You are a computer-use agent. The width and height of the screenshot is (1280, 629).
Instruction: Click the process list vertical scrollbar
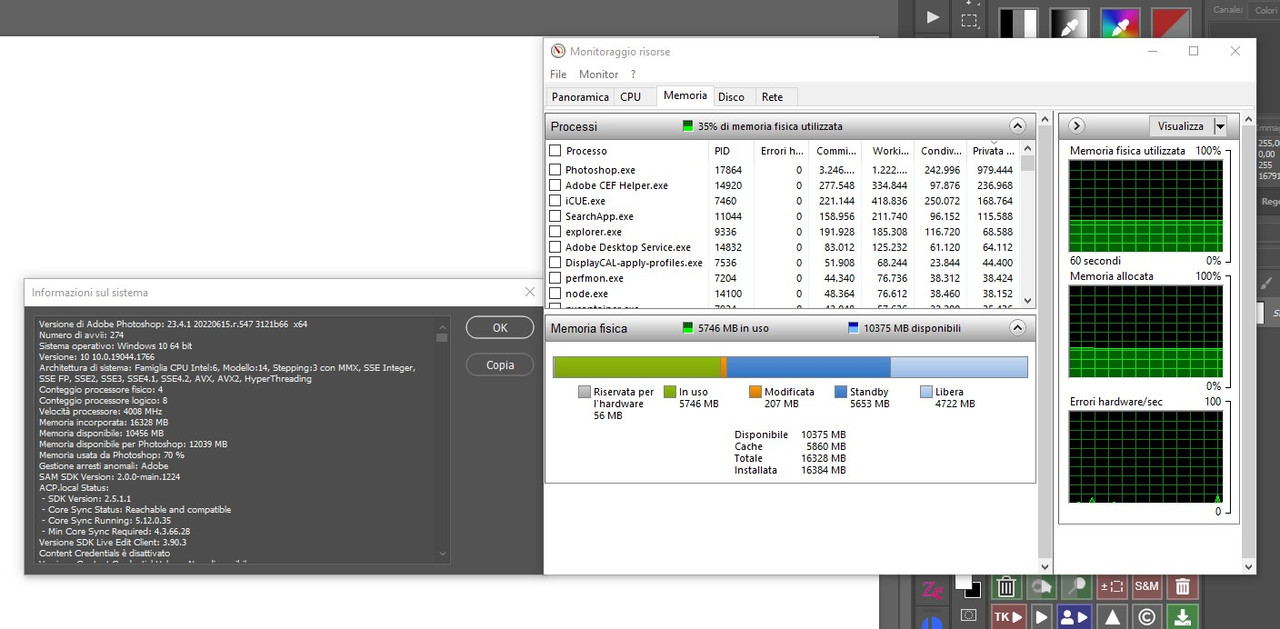click(x=1028, y=225)
